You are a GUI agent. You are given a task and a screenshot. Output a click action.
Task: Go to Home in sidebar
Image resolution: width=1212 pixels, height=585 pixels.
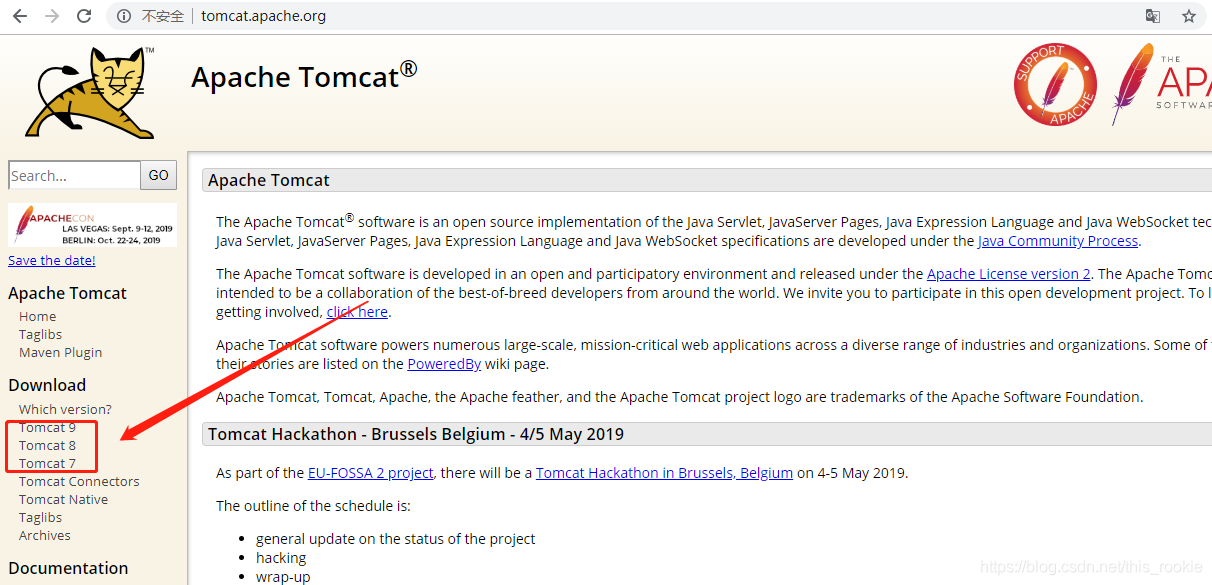(x=38, y=316)
